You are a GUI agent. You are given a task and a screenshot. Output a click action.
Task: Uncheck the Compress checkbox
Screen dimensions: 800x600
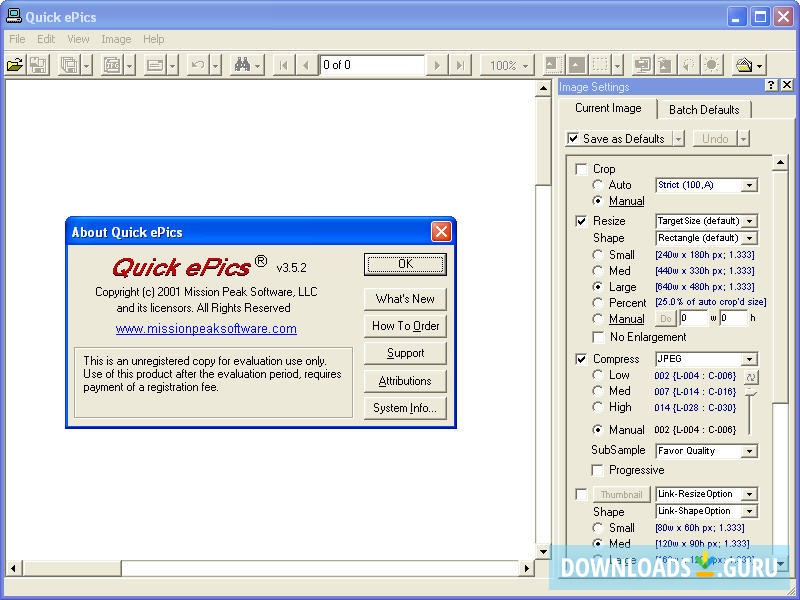581,359
